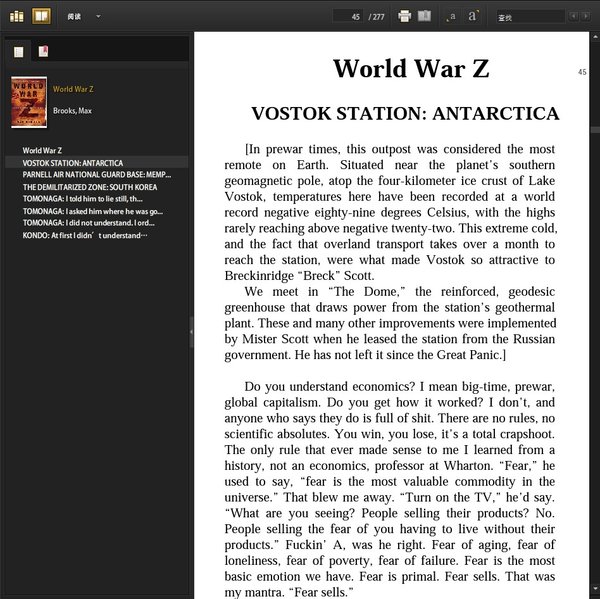Open TOMONAGA: I did not understand entry
Screen dimensions: 600x599
88,223
